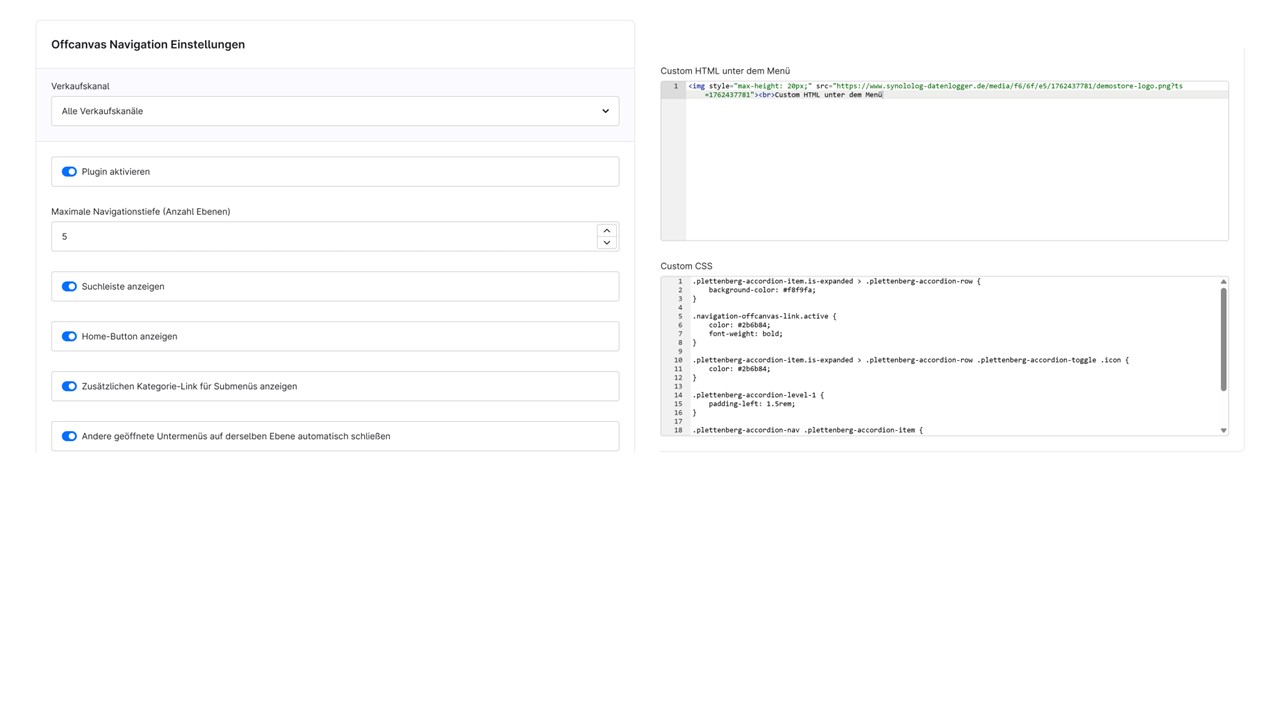
Task: Click the Custom HTML unter dem Menü label
Action: coord(725,71)
